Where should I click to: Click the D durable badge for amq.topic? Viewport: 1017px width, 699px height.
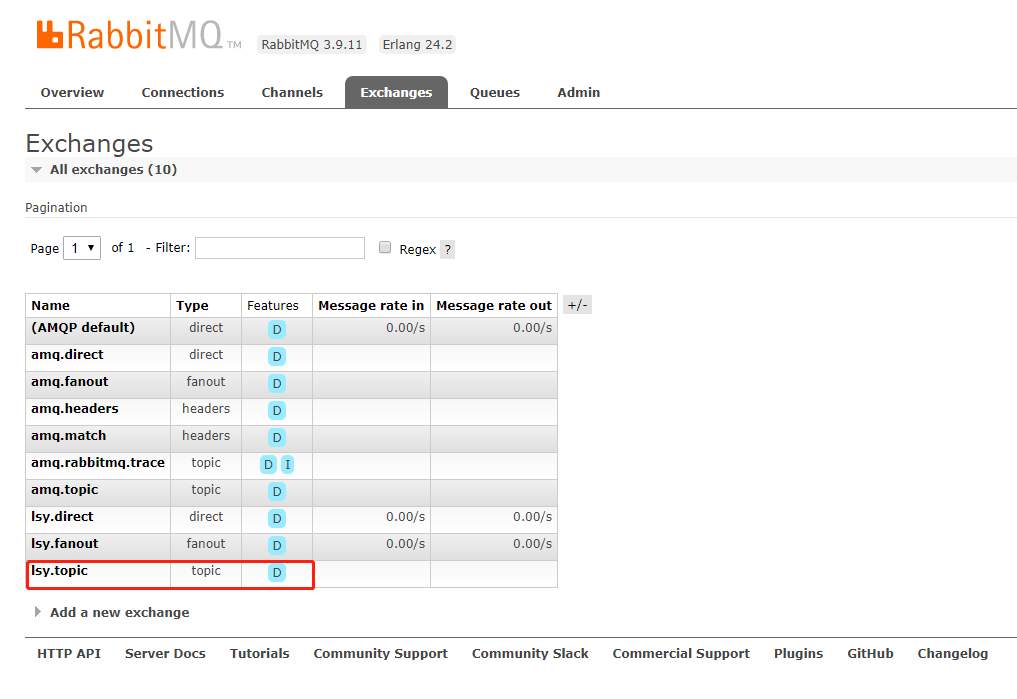(x=277, y=492)
